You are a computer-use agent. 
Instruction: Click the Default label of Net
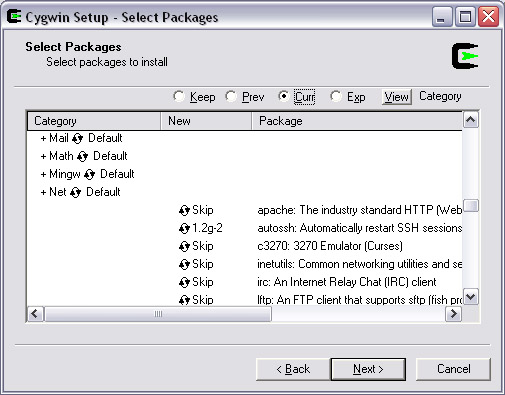[103, 192]
